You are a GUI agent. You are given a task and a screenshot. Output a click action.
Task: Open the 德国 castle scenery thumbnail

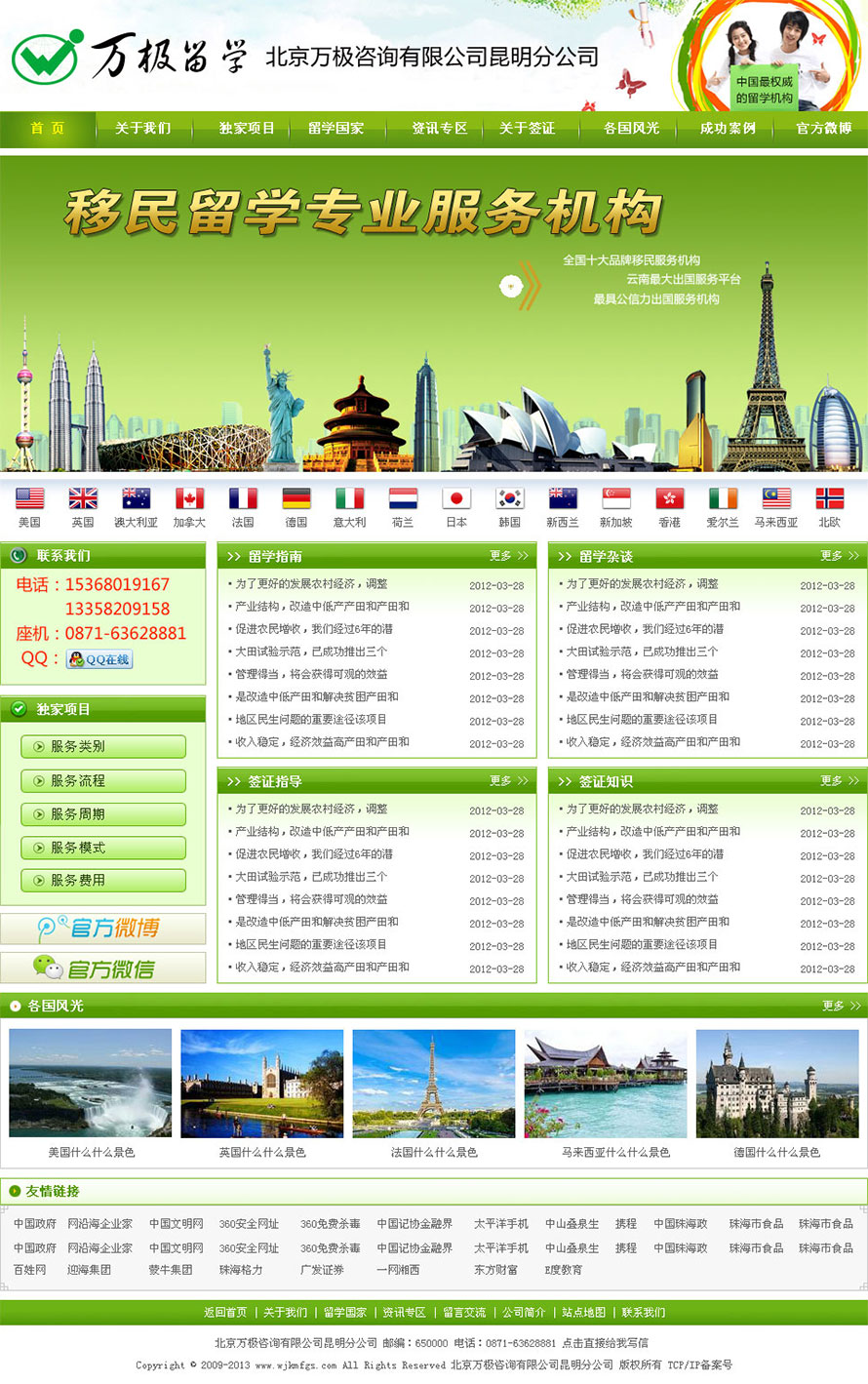click(777, 1084)
